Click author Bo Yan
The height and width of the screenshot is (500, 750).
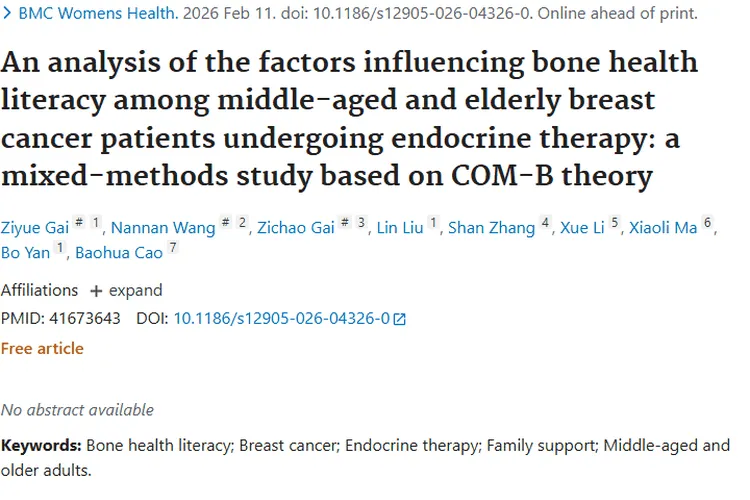(x=25, y=253)
